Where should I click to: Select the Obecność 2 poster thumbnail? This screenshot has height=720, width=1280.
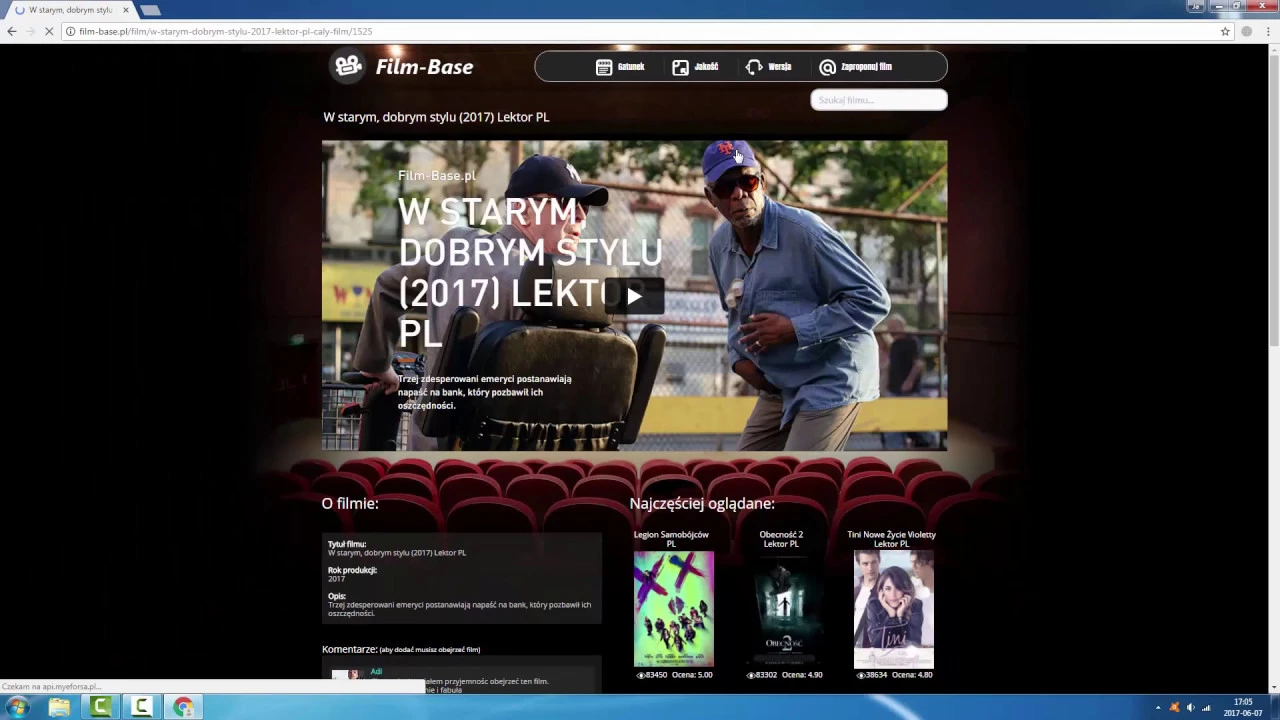point(784,609)
